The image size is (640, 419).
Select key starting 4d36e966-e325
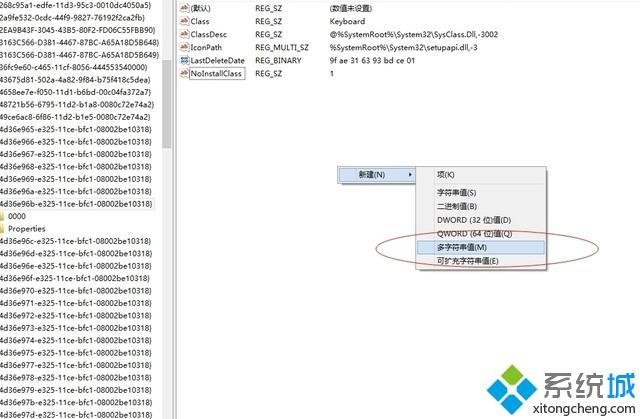[x=76, y=142]
